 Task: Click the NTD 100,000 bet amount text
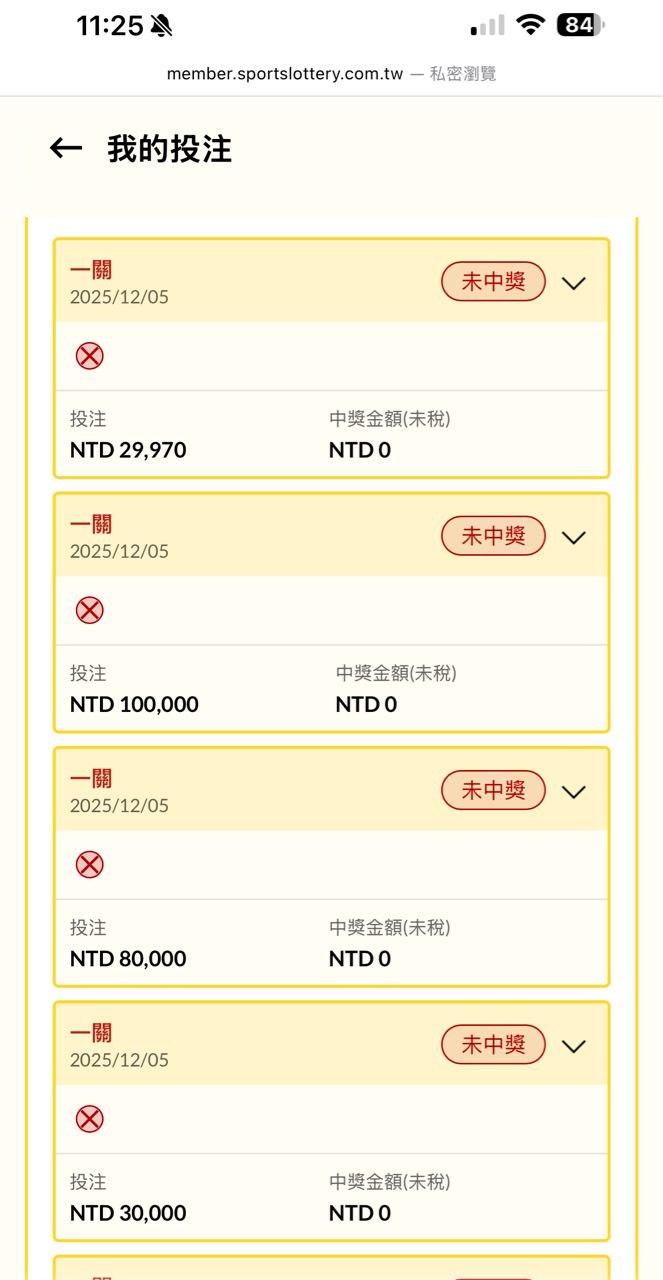pyautogui.click(x=134, y=704)
